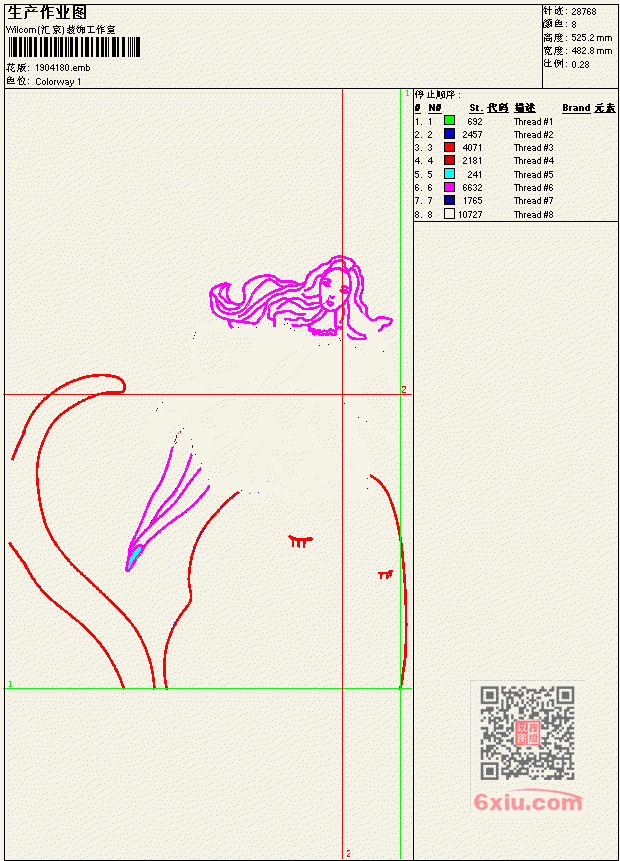Image resolution: width=620 pixels, height=861 pixels.
Task: Pick the white swatch for Thread #8
Action: pos(449,214)
